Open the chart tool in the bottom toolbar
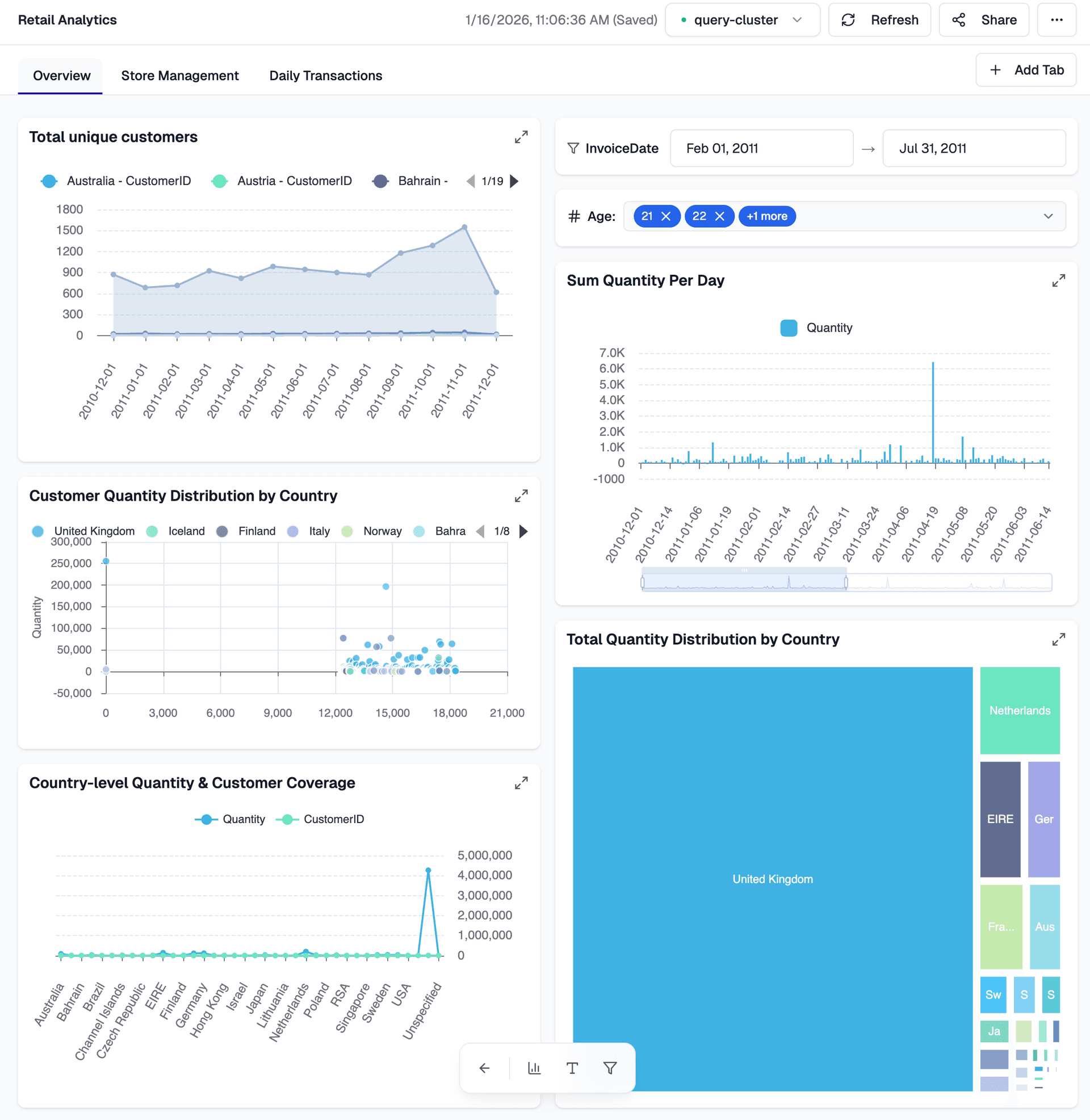Image resolution: width=1090 pixels, height=1120 pixels. point(534,1068)
